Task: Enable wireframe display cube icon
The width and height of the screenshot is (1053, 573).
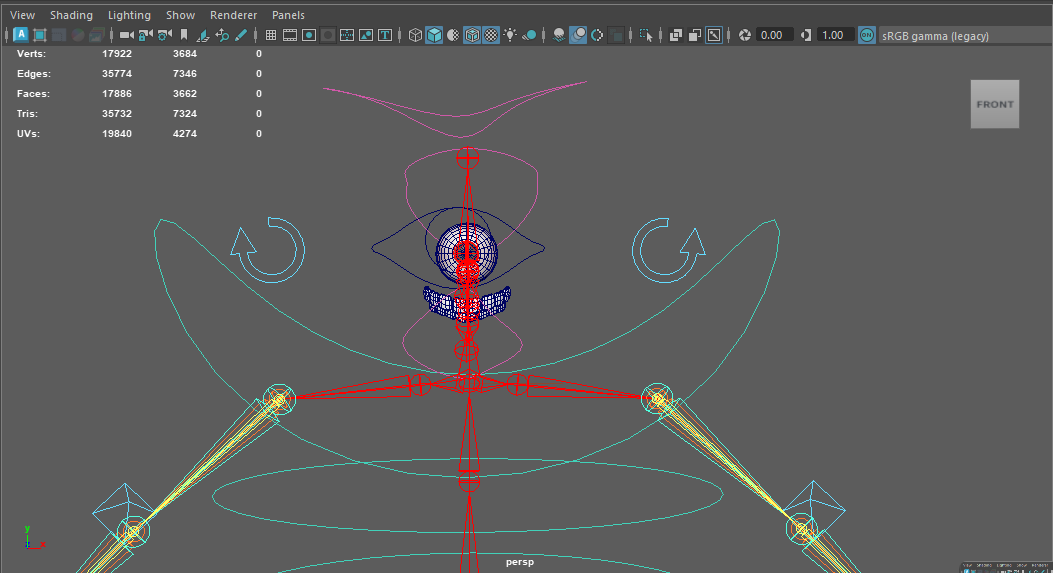Action: pos(416,35)
